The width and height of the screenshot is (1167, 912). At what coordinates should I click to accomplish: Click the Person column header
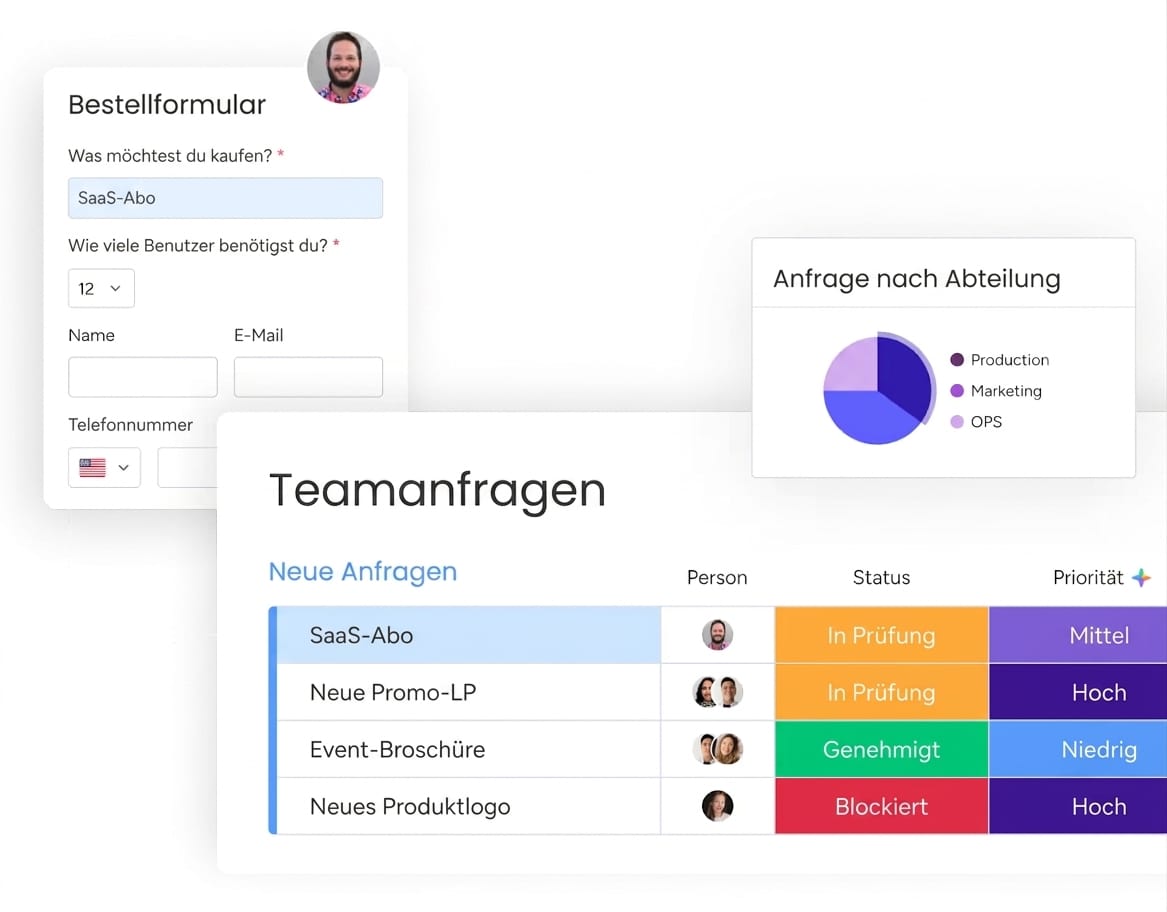717,578
